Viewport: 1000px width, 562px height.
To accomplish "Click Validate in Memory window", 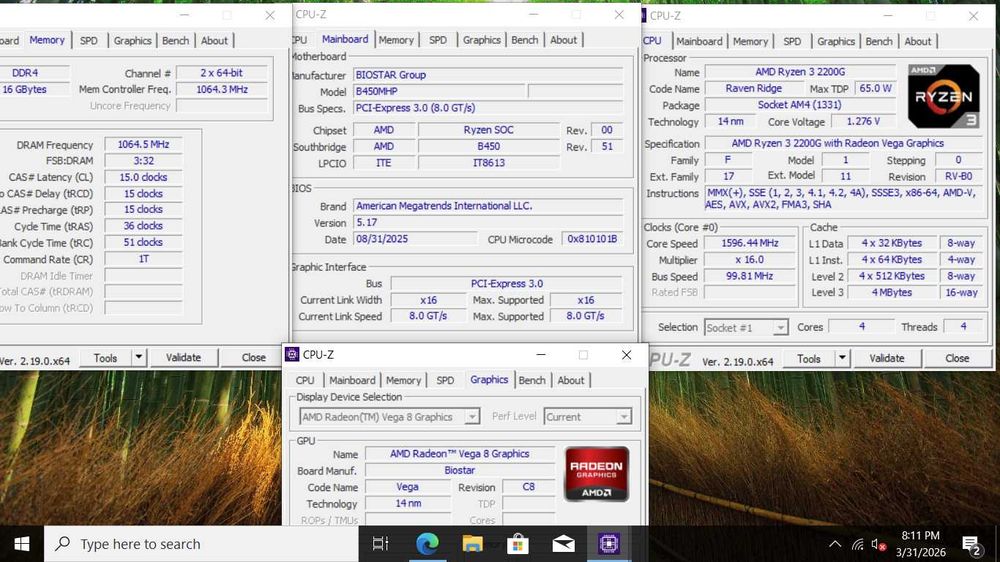I will click(x=183, y=358).
